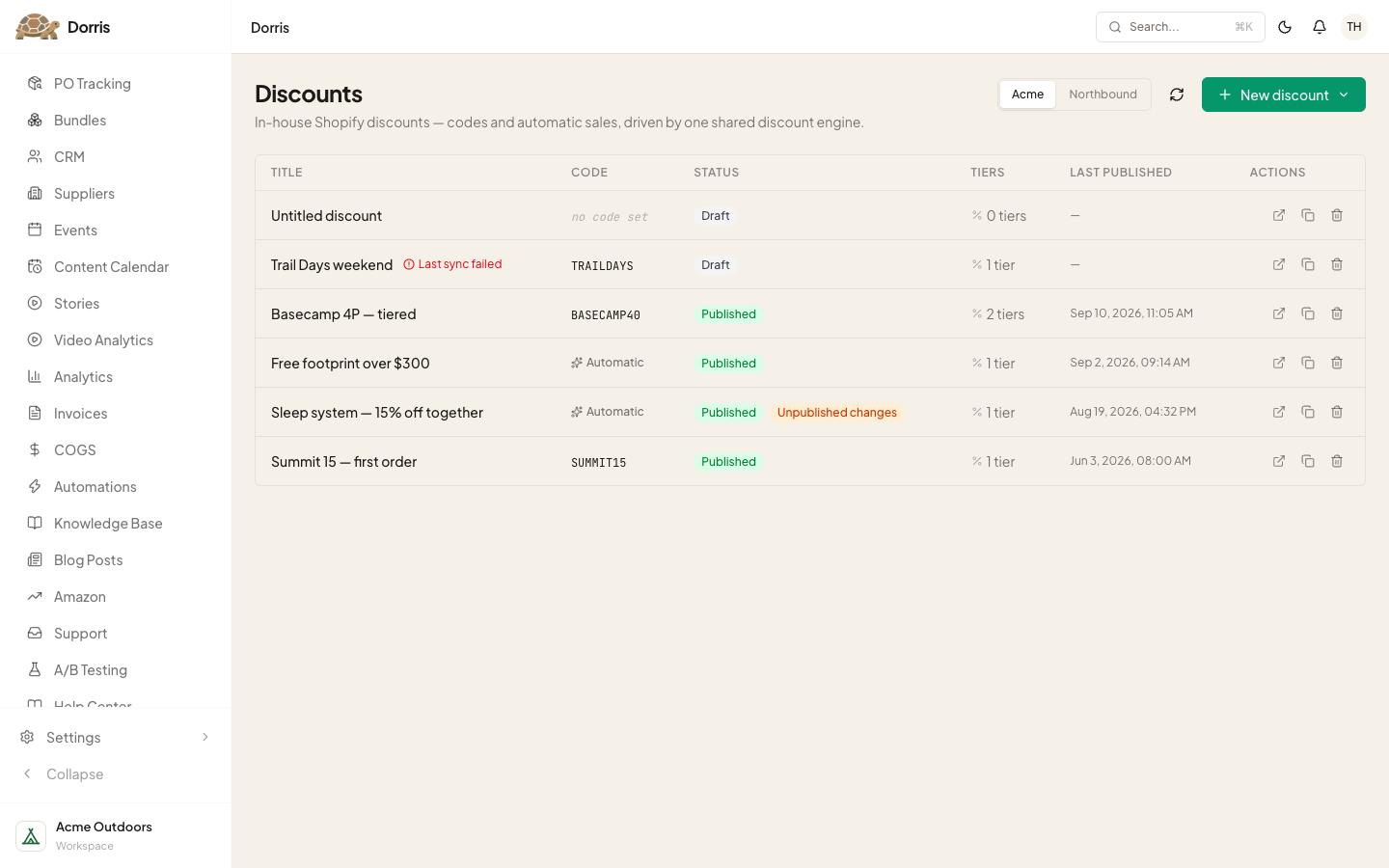Delete the Untitled discount row
This screenshot has height=868, width=1389.
[x=1337, y=215]
